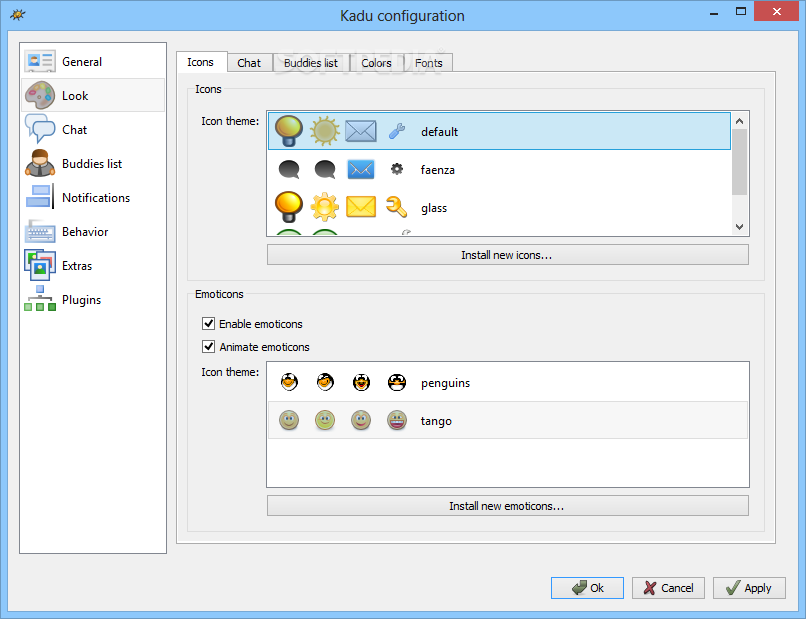The height and width of the screenshot is (619, 806).
Task: Click default theme sun icon
Action: tap(325, 131)
